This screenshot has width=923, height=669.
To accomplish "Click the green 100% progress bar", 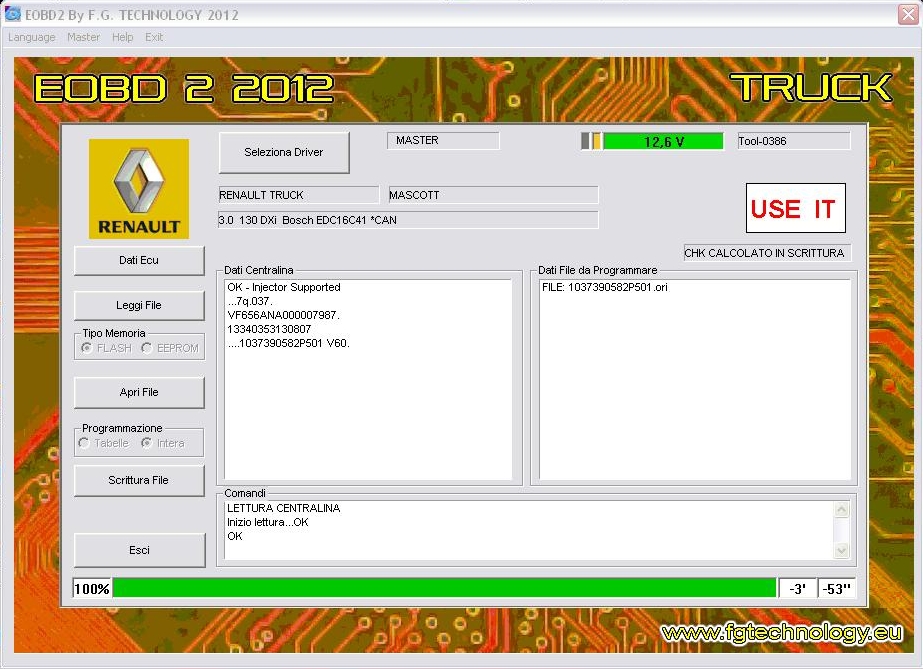I will [x=444, y=588].
